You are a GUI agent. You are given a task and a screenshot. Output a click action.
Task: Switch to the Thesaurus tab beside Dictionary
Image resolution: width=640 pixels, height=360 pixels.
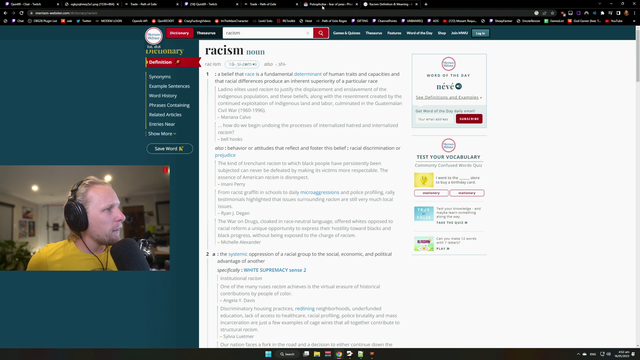[206, 33]
